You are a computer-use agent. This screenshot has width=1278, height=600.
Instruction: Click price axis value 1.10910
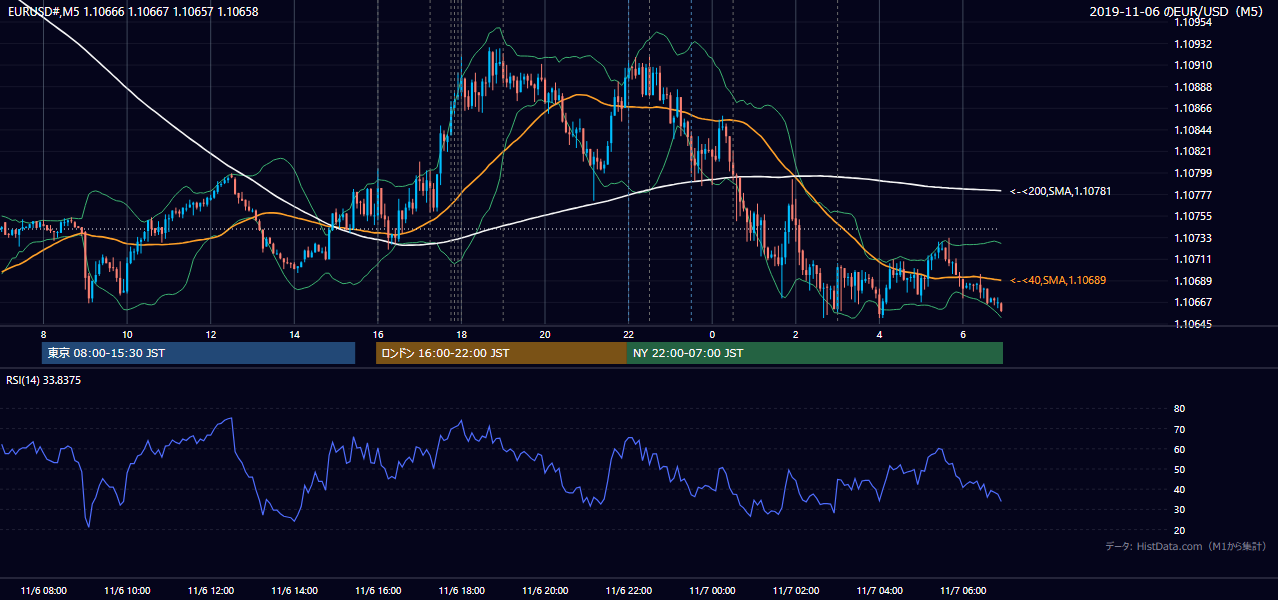click(x=1192, y=65)
